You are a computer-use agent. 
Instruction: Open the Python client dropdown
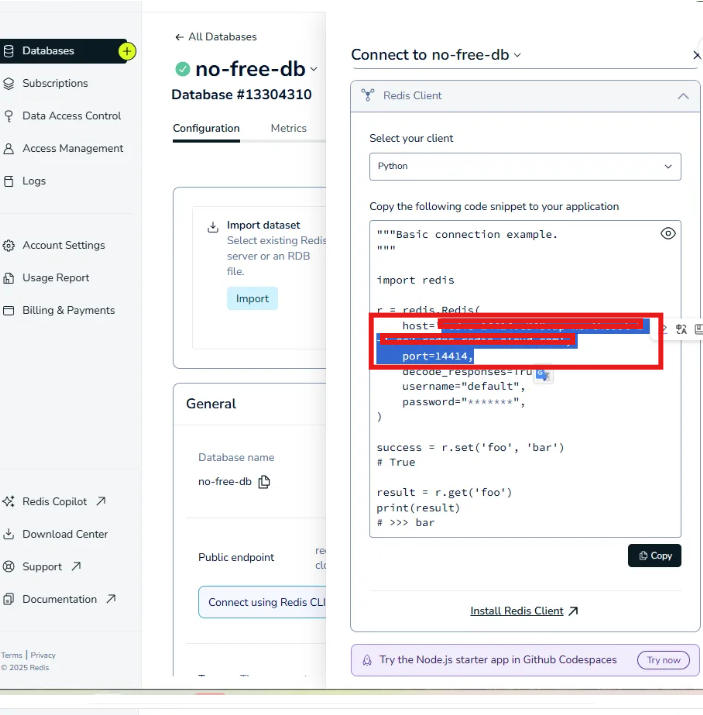tap(525, 166)
